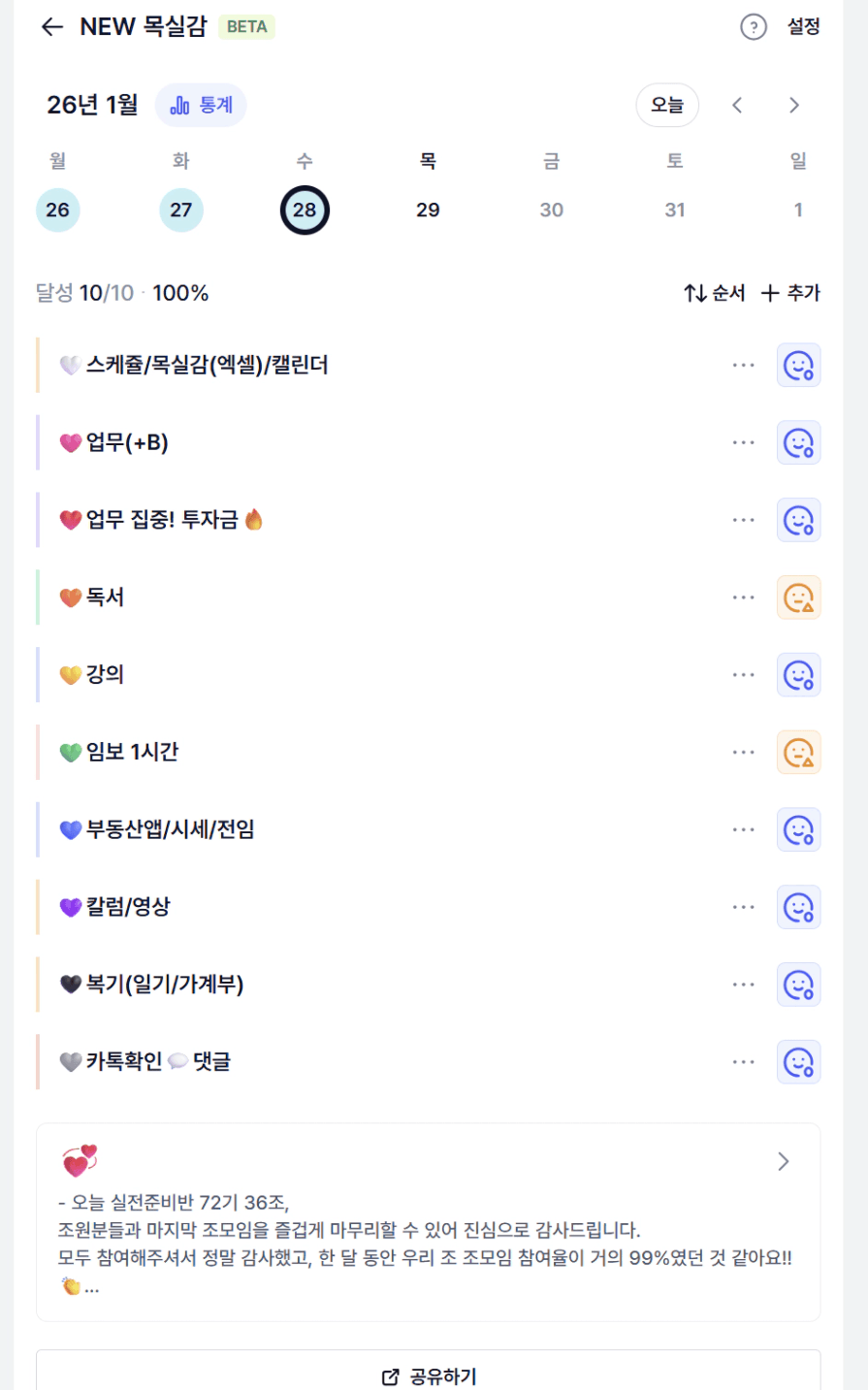This screenshot has width=868, height=1390.
Task: Open 순서 sort order control
Action: pos(715,293)
